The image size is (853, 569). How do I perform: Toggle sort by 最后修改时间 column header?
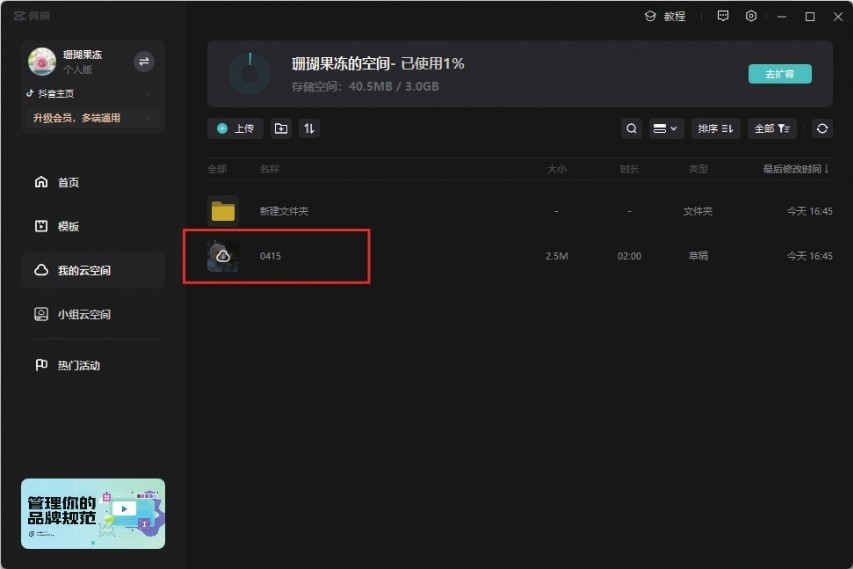click(795, 169)
